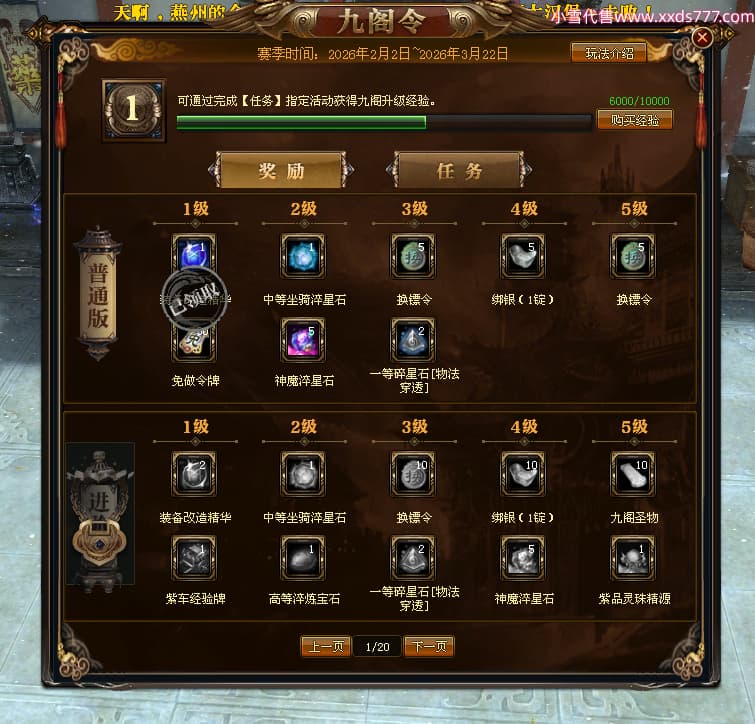Click the 购买经验 button

(635, 120)
